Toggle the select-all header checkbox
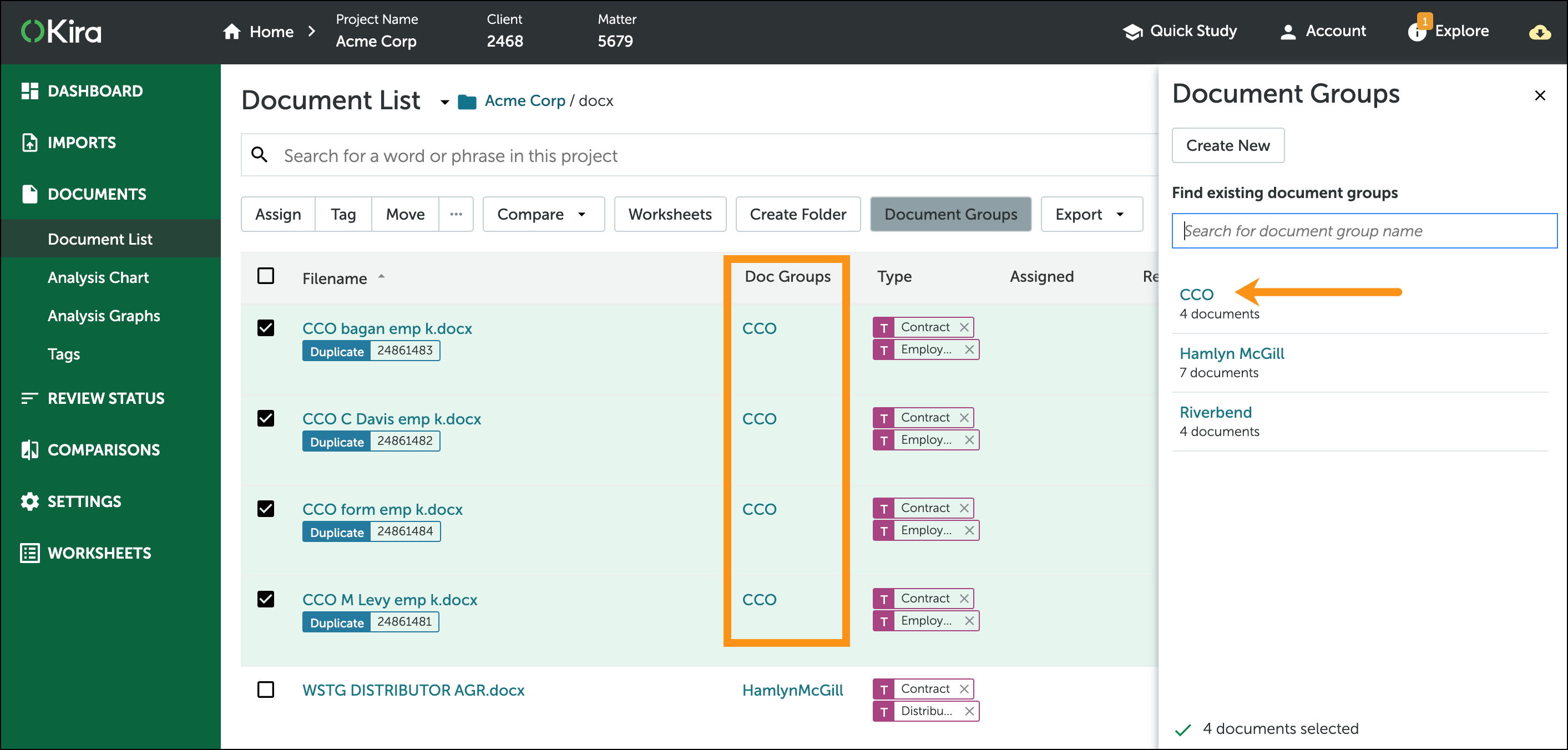 click(265, 276)
